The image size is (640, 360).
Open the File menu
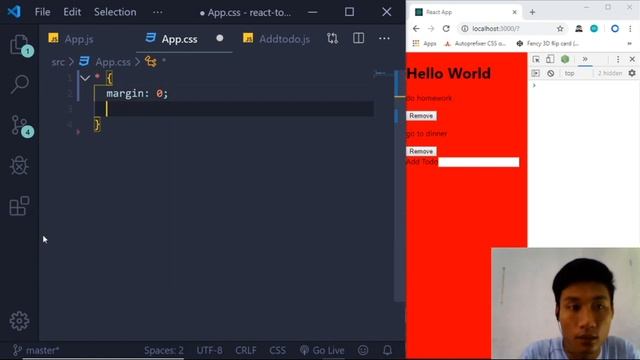point(42,12)
